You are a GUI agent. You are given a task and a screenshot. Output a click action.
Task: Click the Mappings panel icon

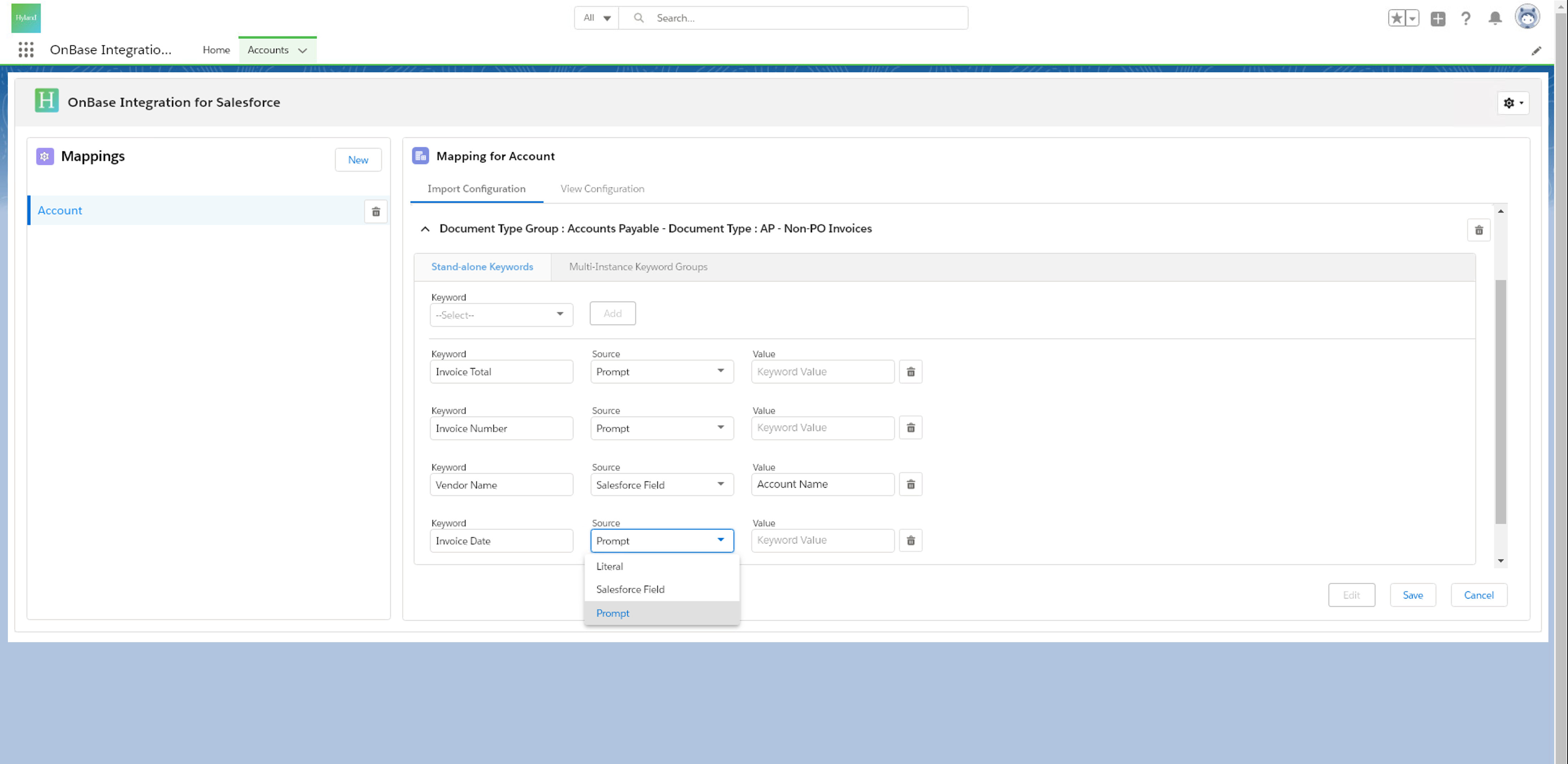(45, 156)
